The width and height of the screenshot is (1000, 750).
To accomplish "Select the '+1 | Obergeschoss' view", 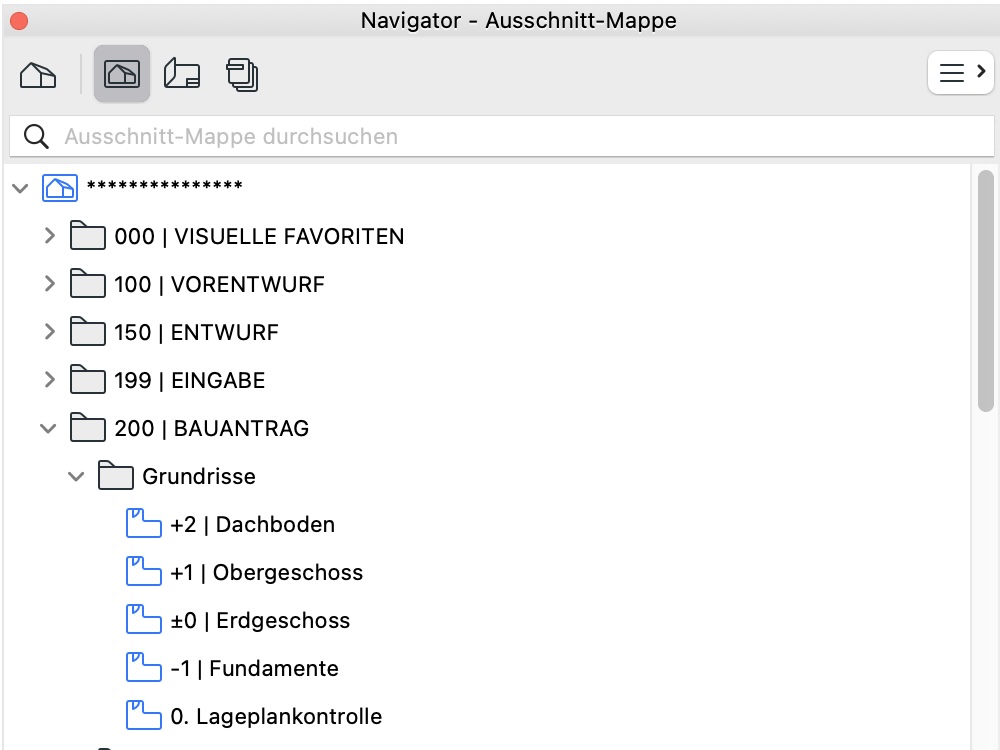I will tap(266, 572).
